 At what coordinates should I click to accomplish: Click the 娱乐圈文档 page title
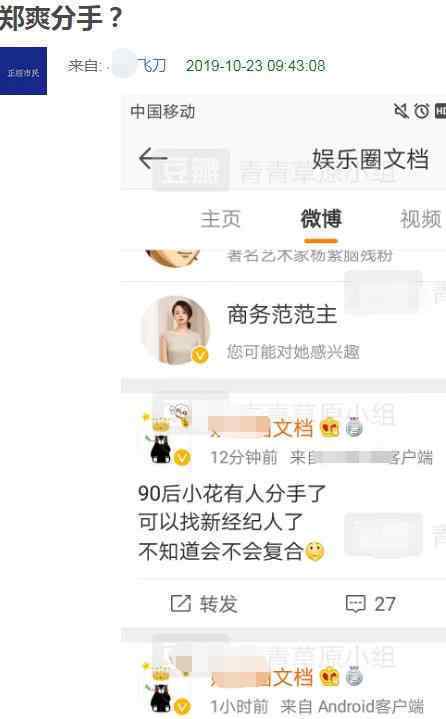point(370,159)
